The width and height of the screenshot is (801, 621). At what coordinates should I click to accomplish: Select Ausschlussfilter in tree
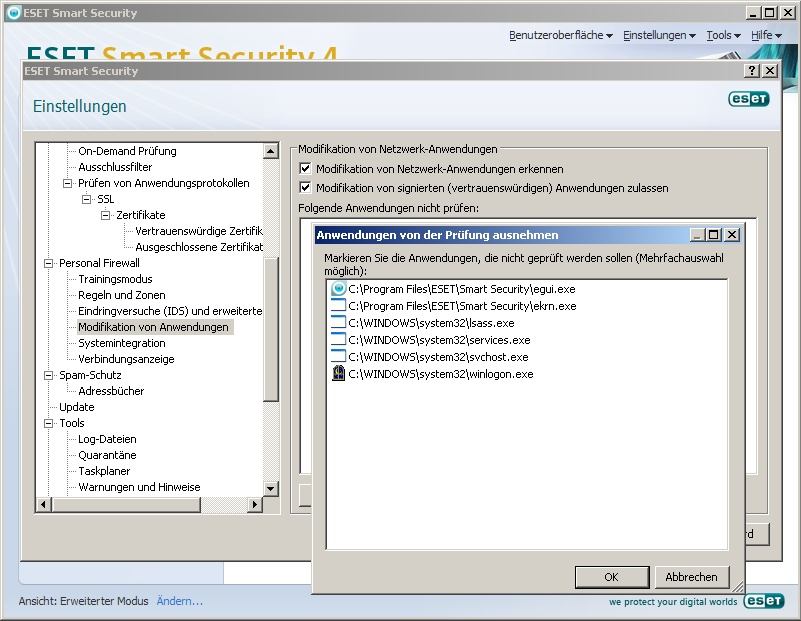click(x=115, y=167)
